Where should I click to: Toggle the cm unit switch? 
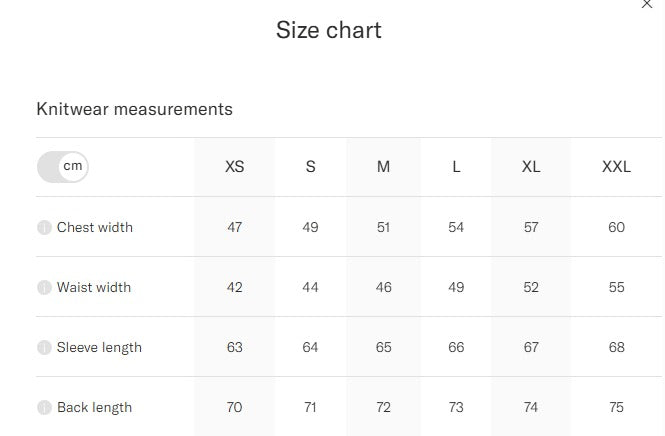click(x=63, y=167)
